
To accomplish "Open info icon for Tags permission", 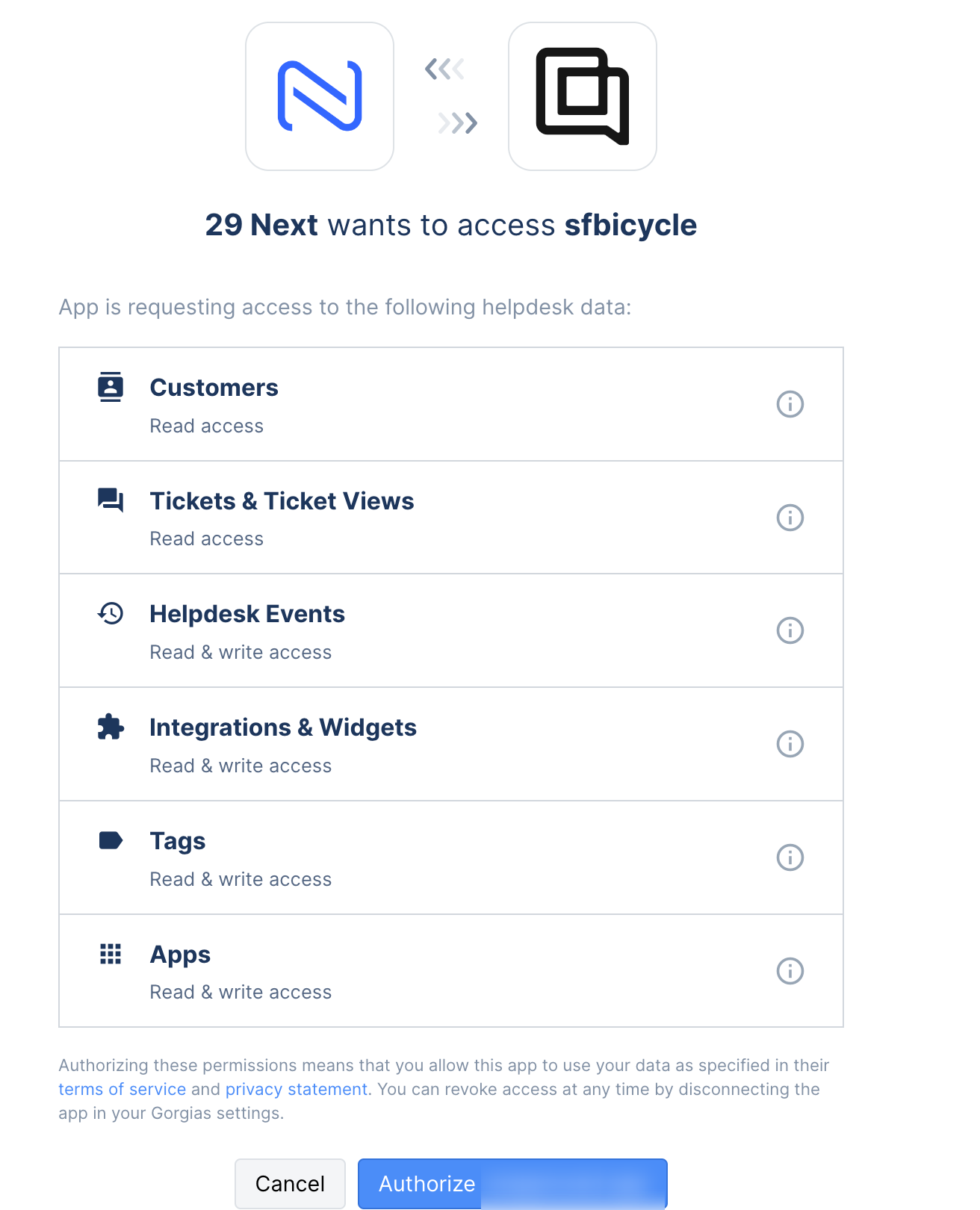I will click(790, 857).
